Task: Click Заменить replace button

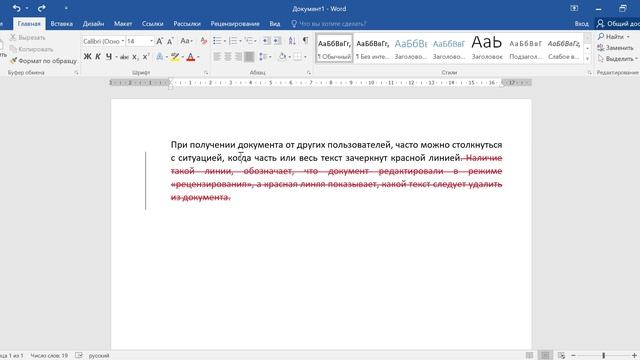Action: coord(615,48)
